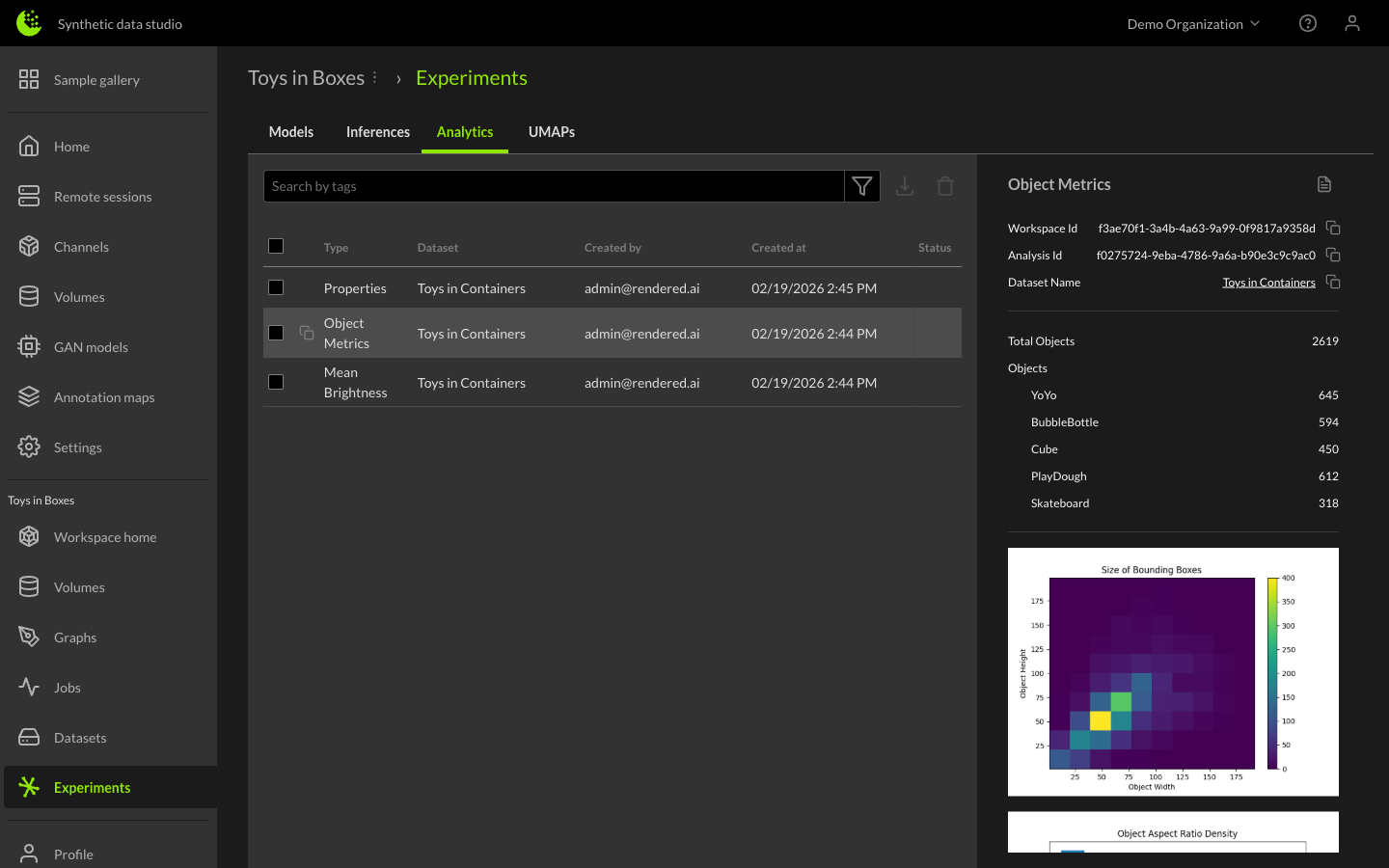
Task: Copy the Analysis Id value
Action: point(1333,256)
